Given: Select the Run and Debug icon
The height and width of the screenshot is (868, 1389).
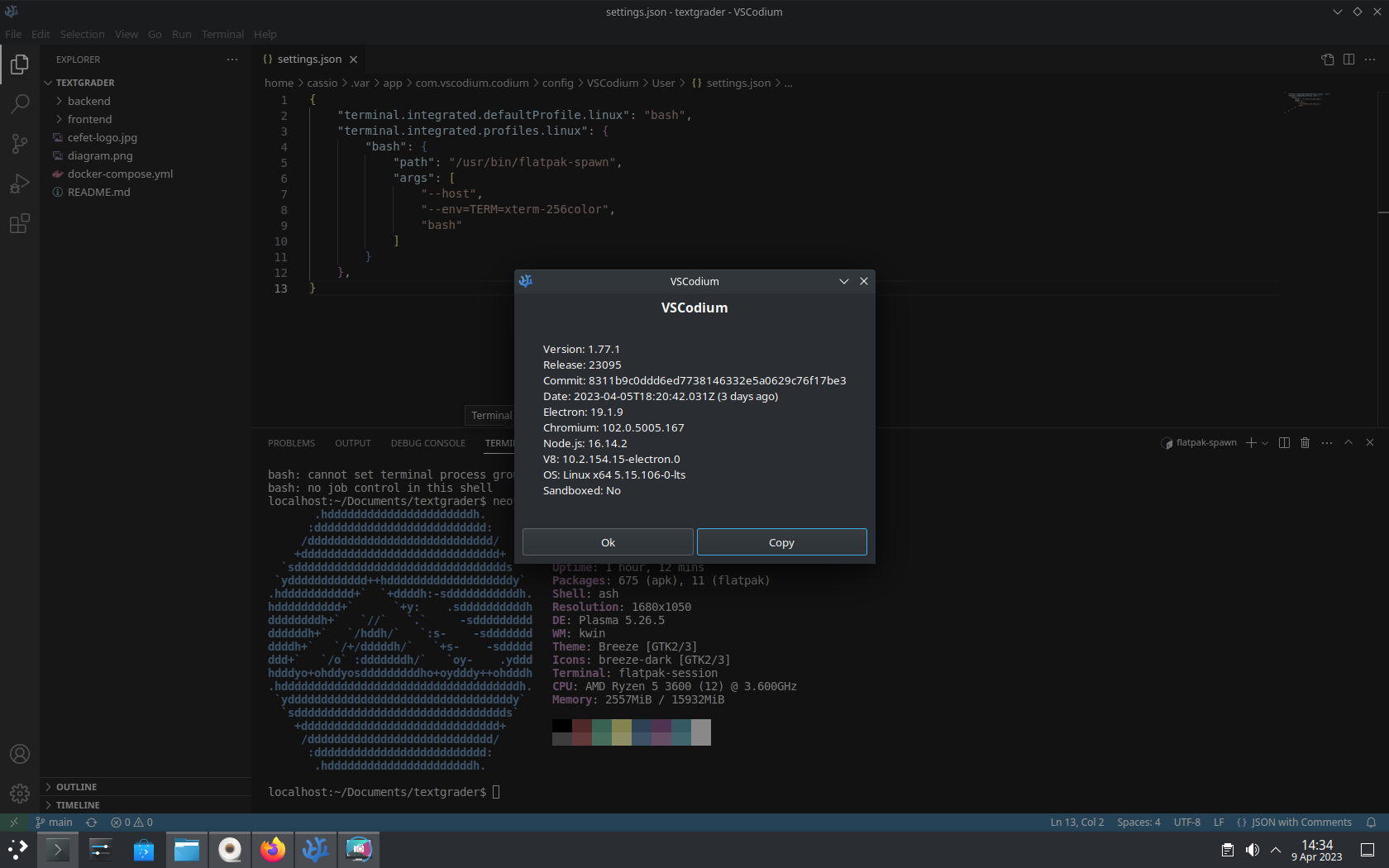Looking at the screenshot, I should coord(19,184).
